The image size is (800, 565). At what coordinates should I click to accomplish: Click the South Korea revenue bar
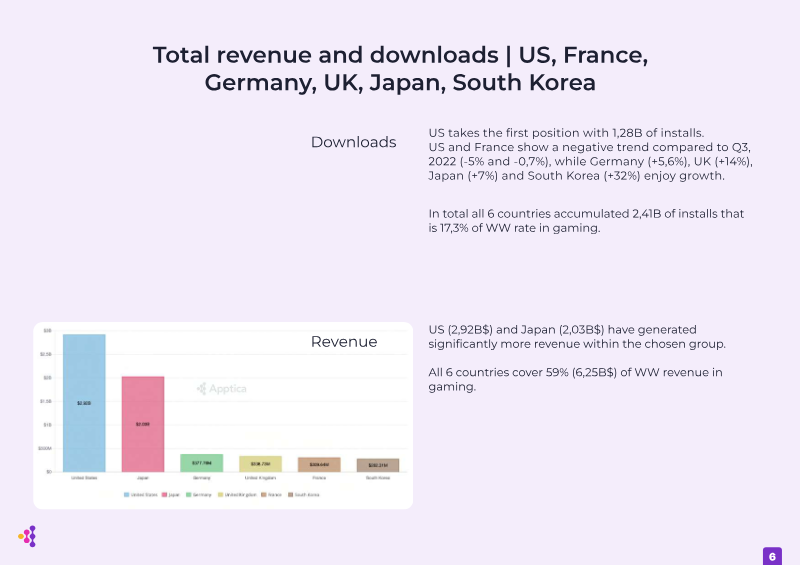click(378, 465)
